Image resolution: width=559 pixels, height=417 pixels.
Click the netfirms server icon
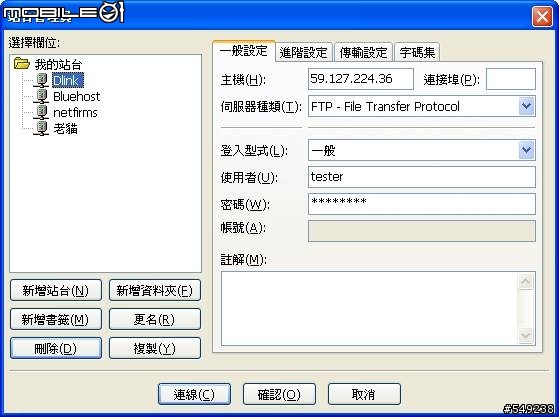(x=41, y=113)
